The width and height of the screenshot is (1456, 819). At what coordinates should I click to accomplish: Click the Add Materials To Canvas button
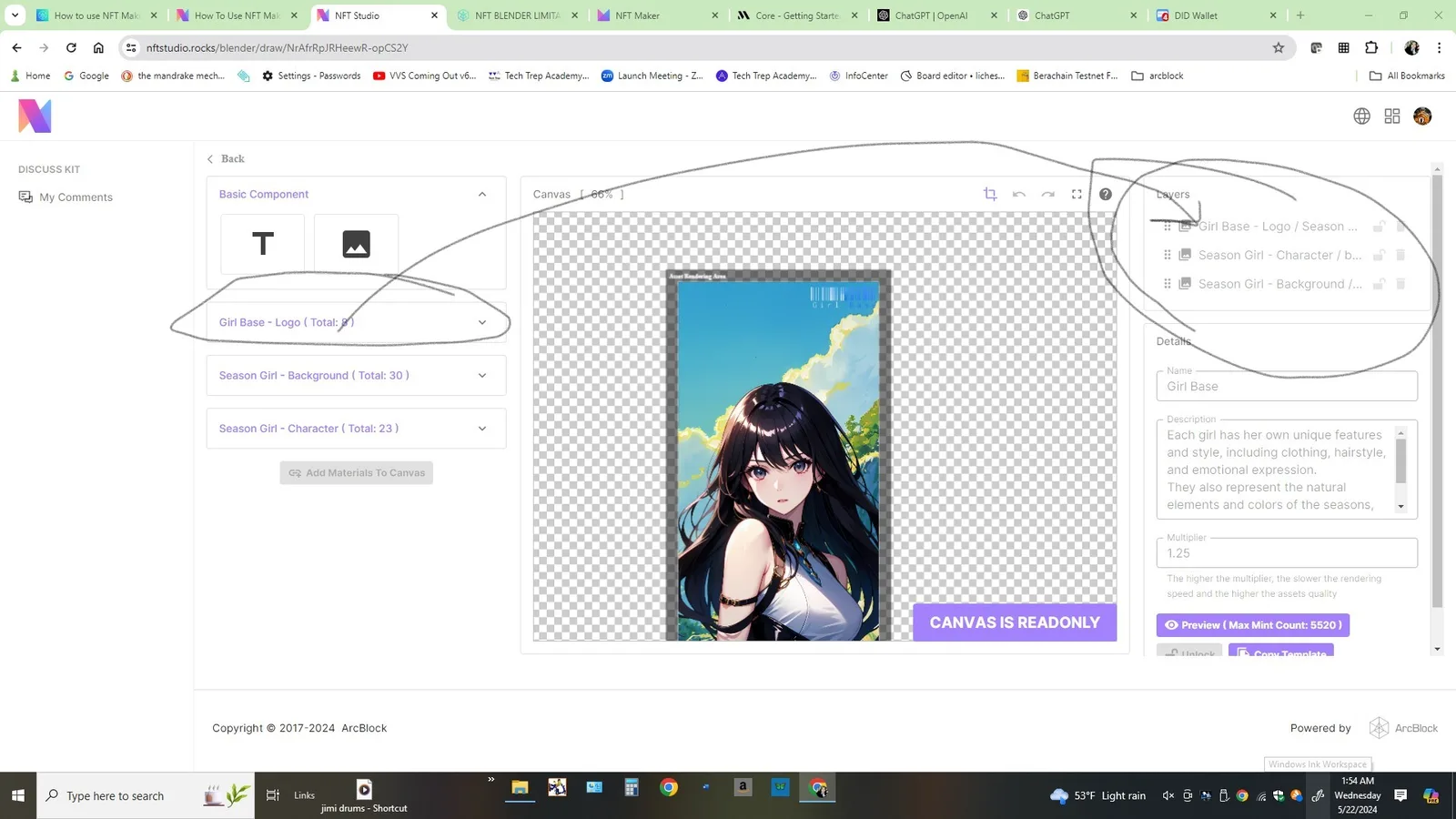tap(357, 473)
